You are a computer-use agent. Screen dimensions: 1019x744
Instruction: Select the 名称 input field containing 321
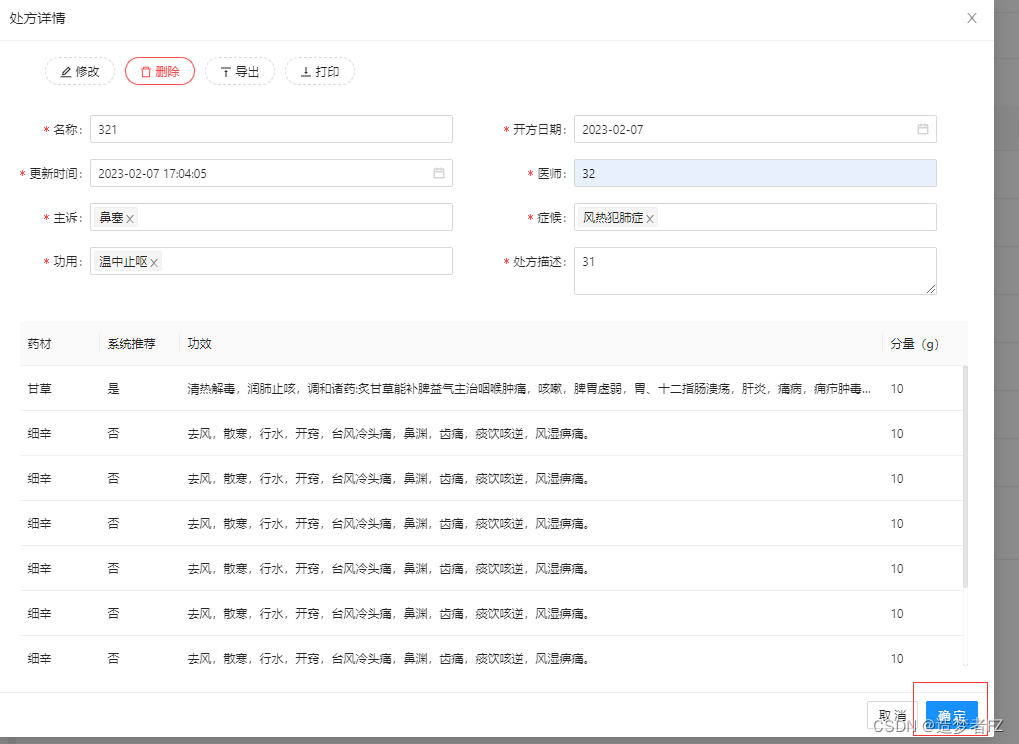(270, 129)
